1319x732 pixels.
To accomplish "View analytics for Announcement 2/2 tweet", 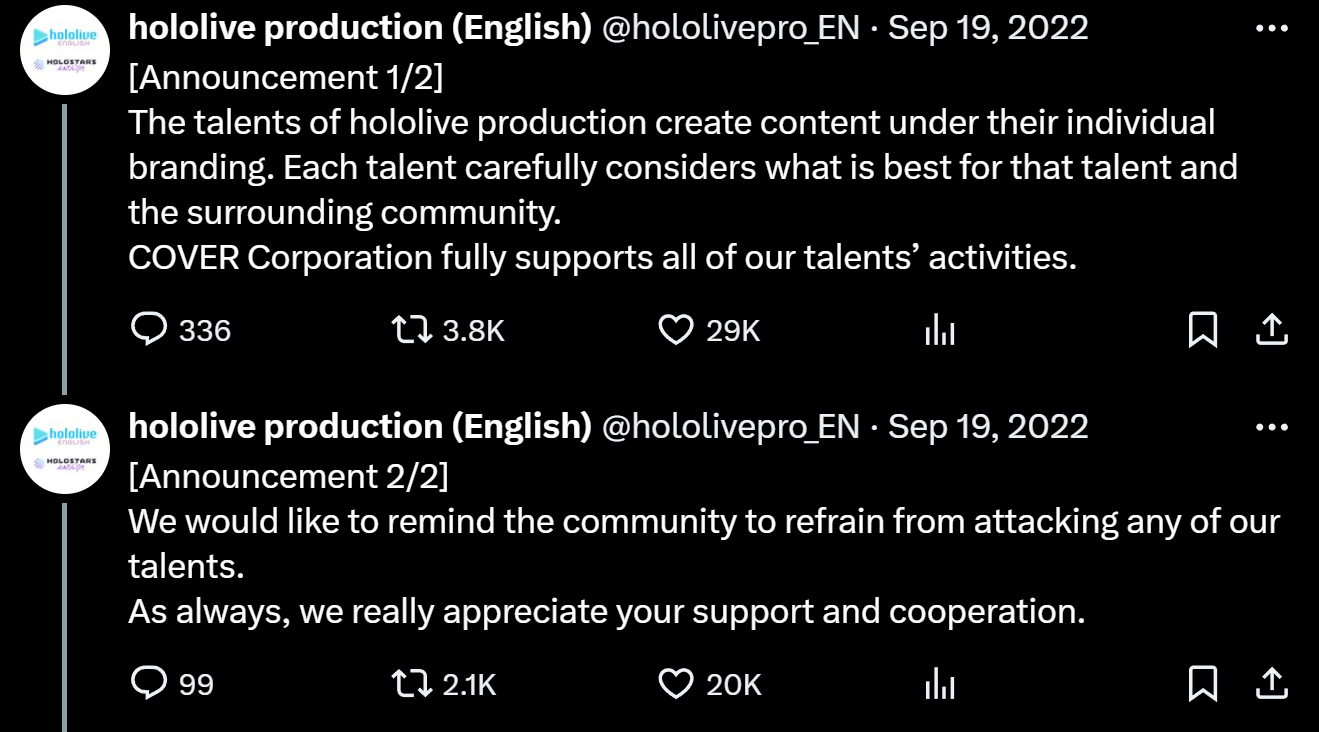I will (x=940, y=684).
